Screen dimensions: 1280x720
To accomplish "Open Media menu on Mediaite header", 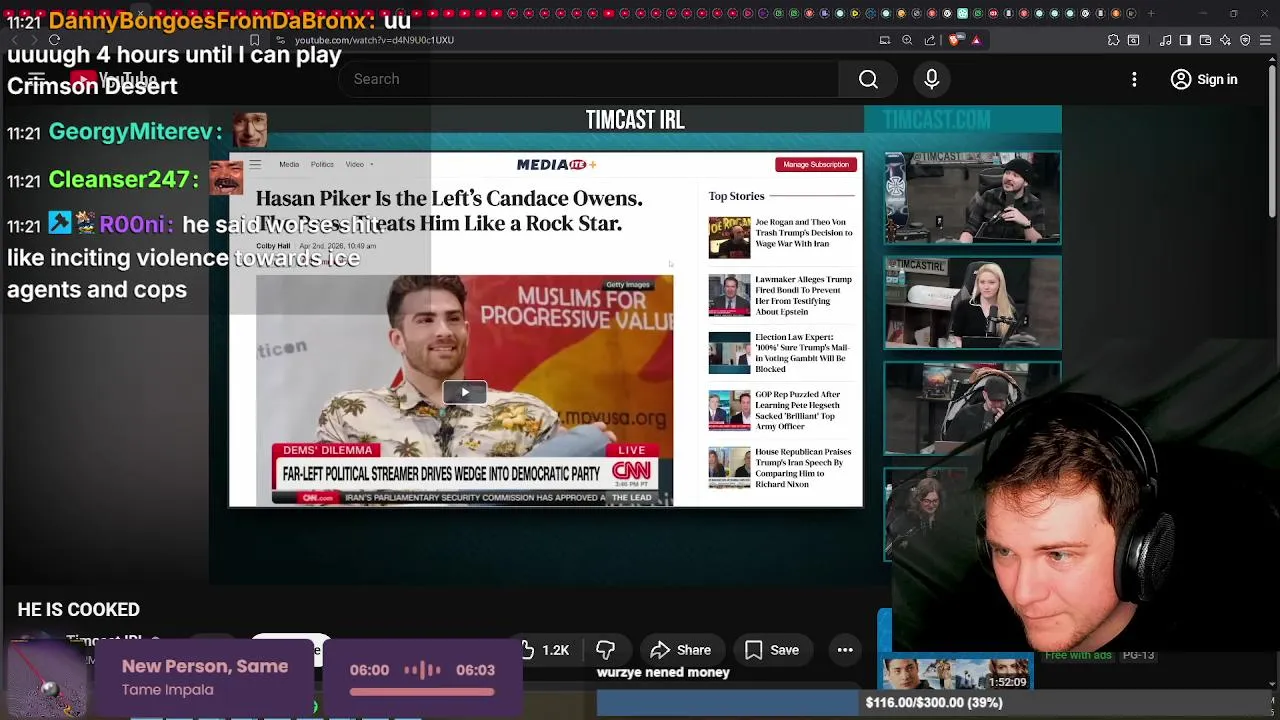I will point(289,164).
